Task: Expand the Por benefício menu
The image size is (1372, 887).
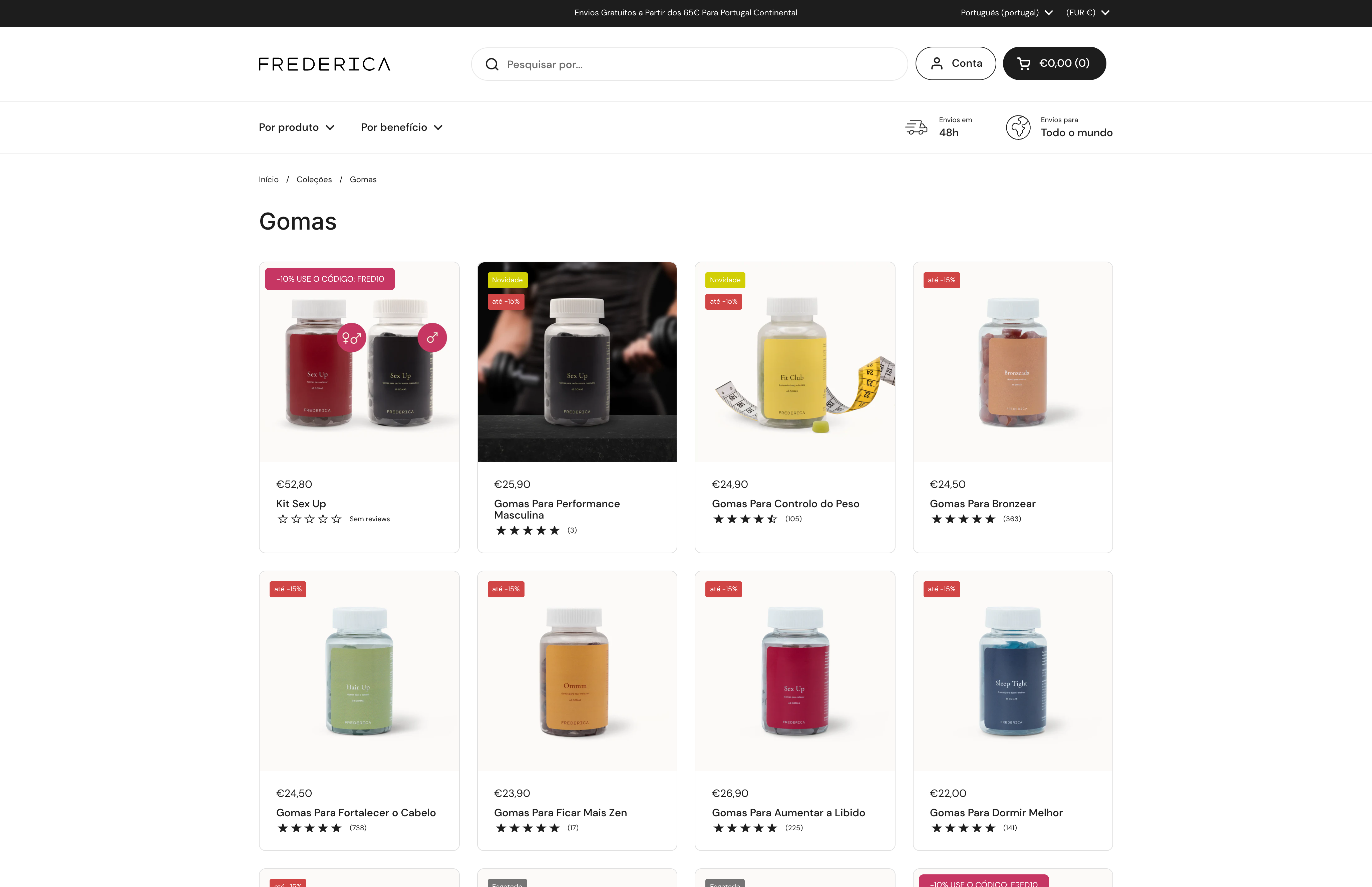Action: 401,127
